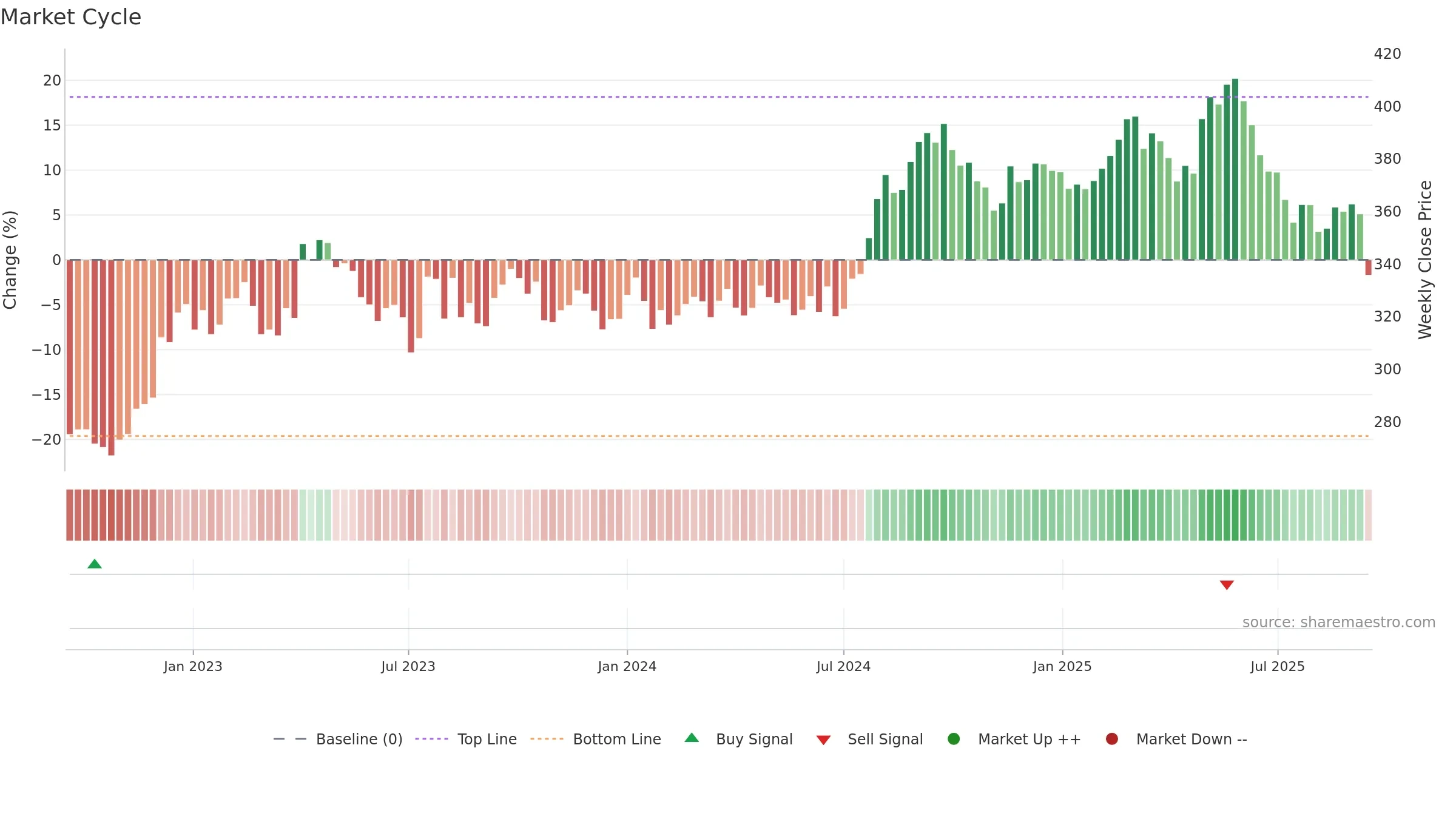Click the 20 left-axis tick label

[x=52, y=80]
